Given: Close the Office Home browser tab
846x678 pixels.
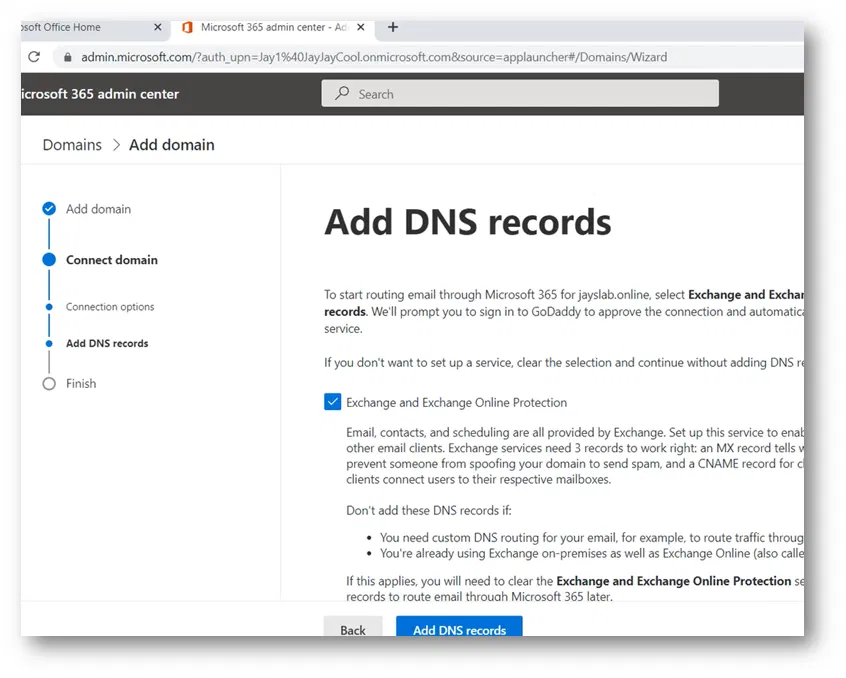Looking at the screenshot, I should click(x=157, y=27).
